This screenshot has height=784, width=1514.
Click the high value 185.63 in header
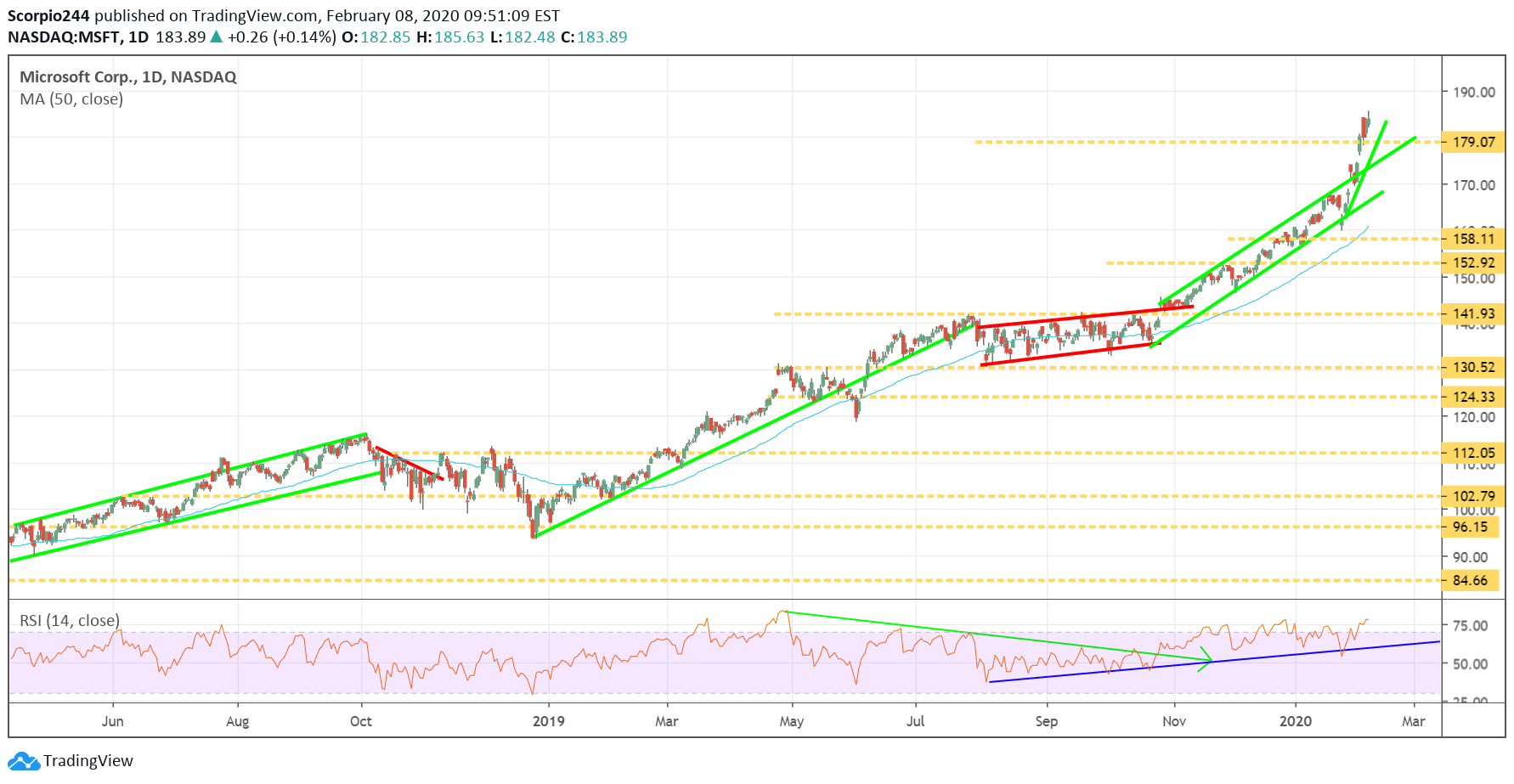tap(460, 37)
